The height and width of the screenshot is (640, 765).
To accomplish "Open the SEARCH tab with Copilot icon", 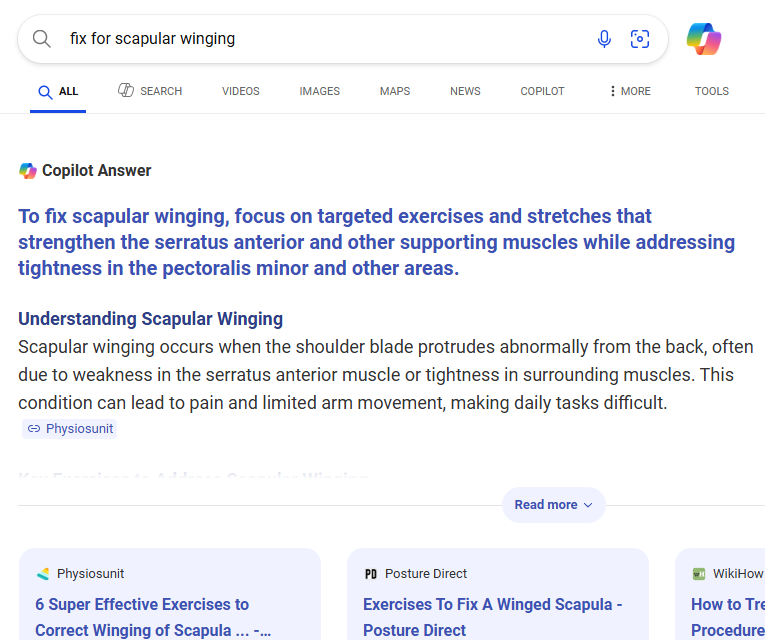I will click(150, 91).
